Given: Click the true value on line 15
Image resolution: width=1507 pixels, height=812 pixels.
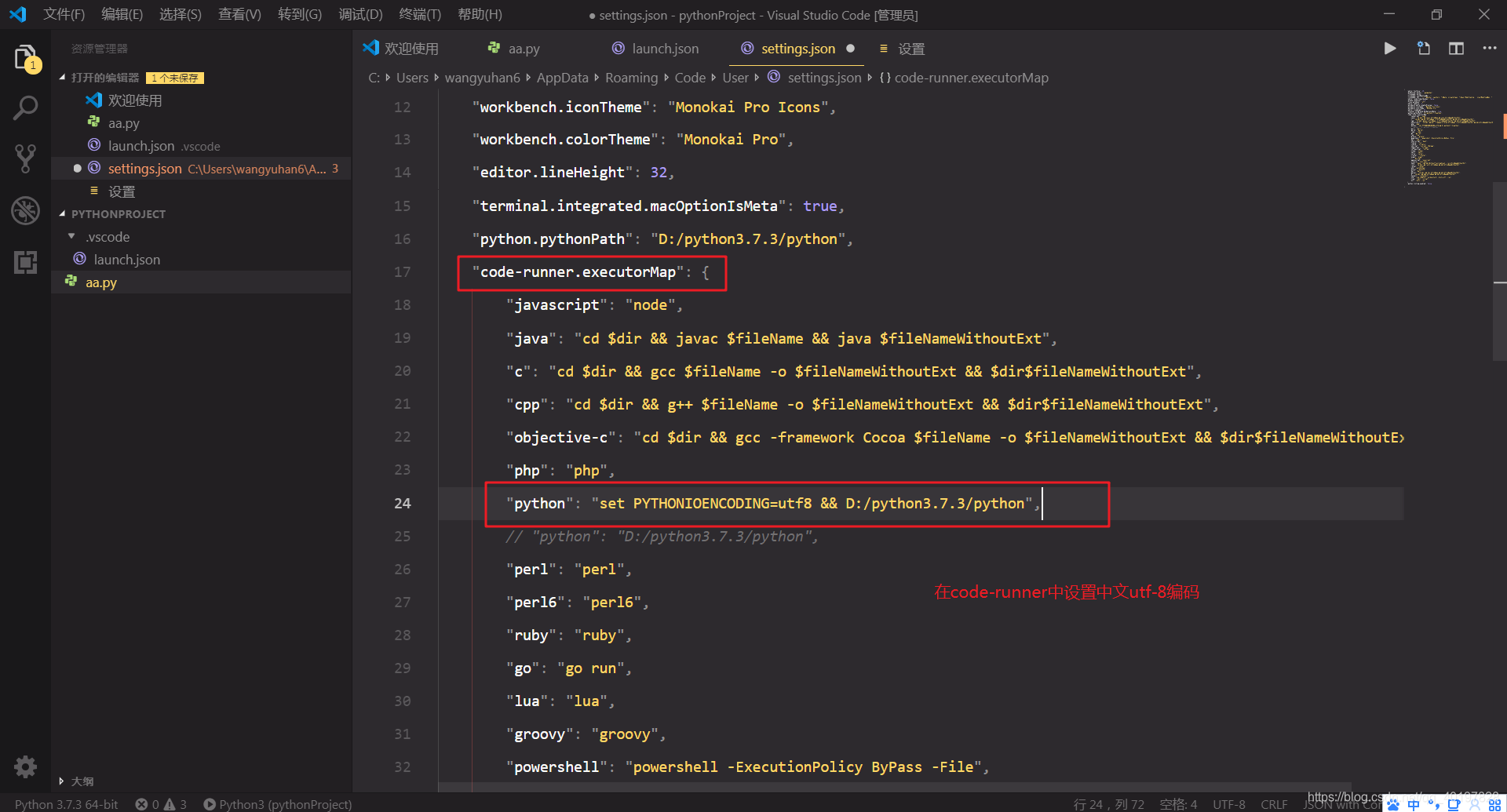Looking at the screenshot, I should click(819, 206).
